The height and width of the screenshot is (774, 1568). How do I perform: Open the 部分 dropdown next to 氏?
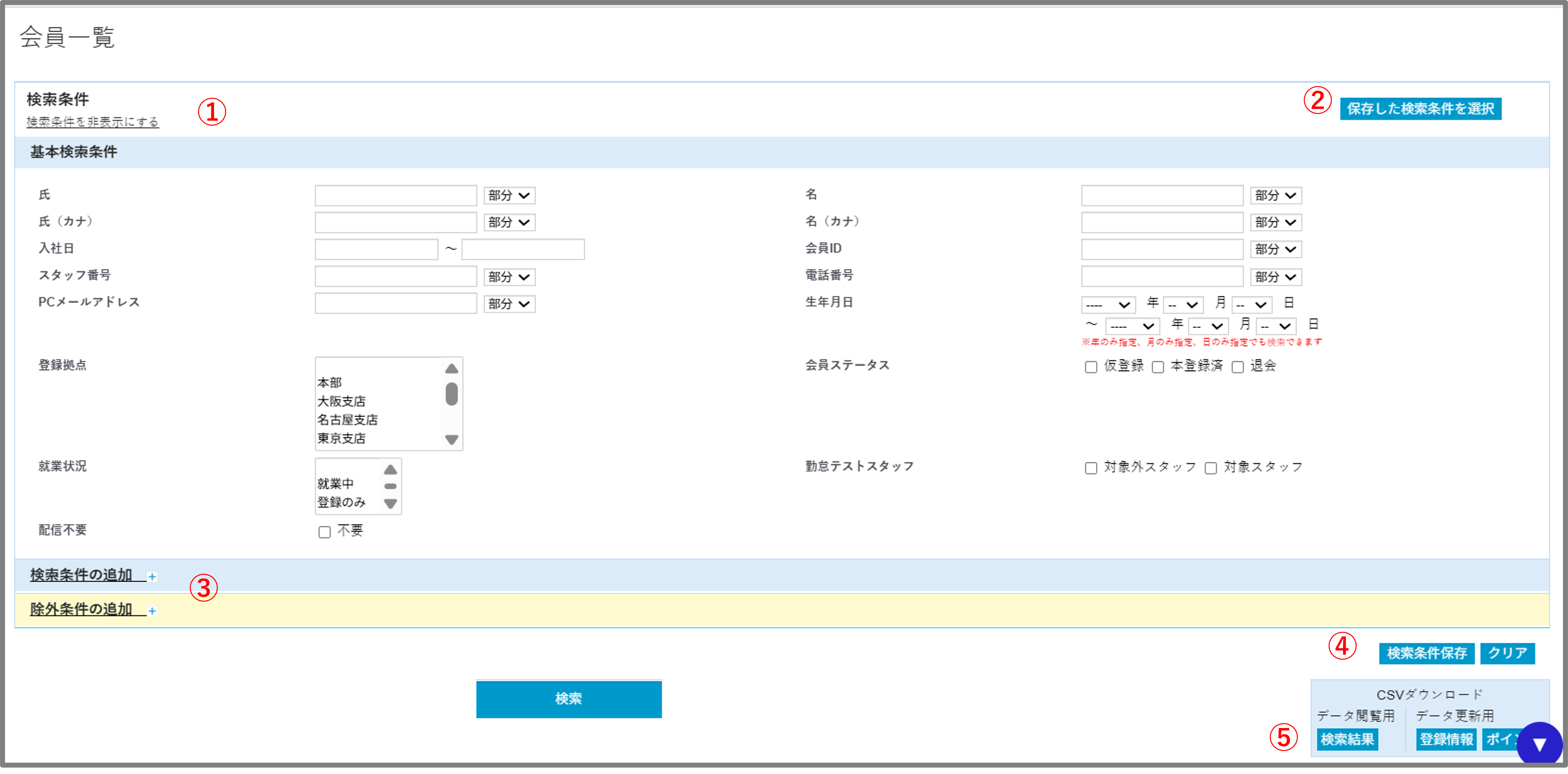click(510, 195)
